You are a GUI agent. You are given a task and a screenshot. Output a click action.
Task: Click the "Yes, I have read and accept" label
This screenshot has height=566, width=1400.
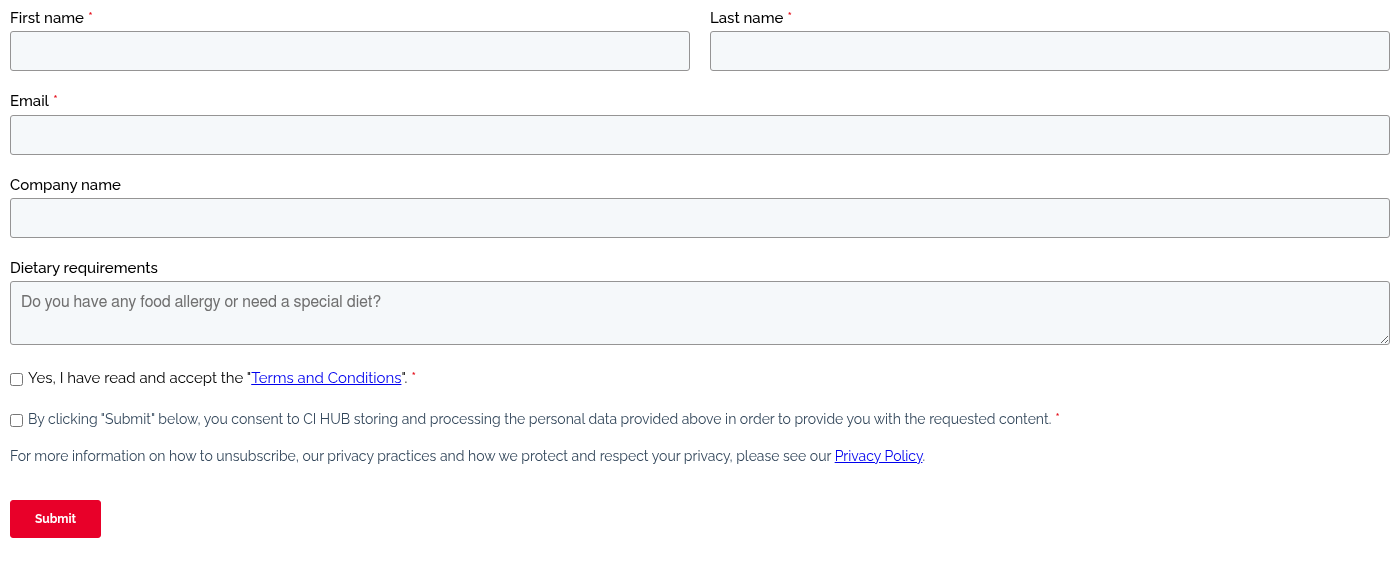136,378
